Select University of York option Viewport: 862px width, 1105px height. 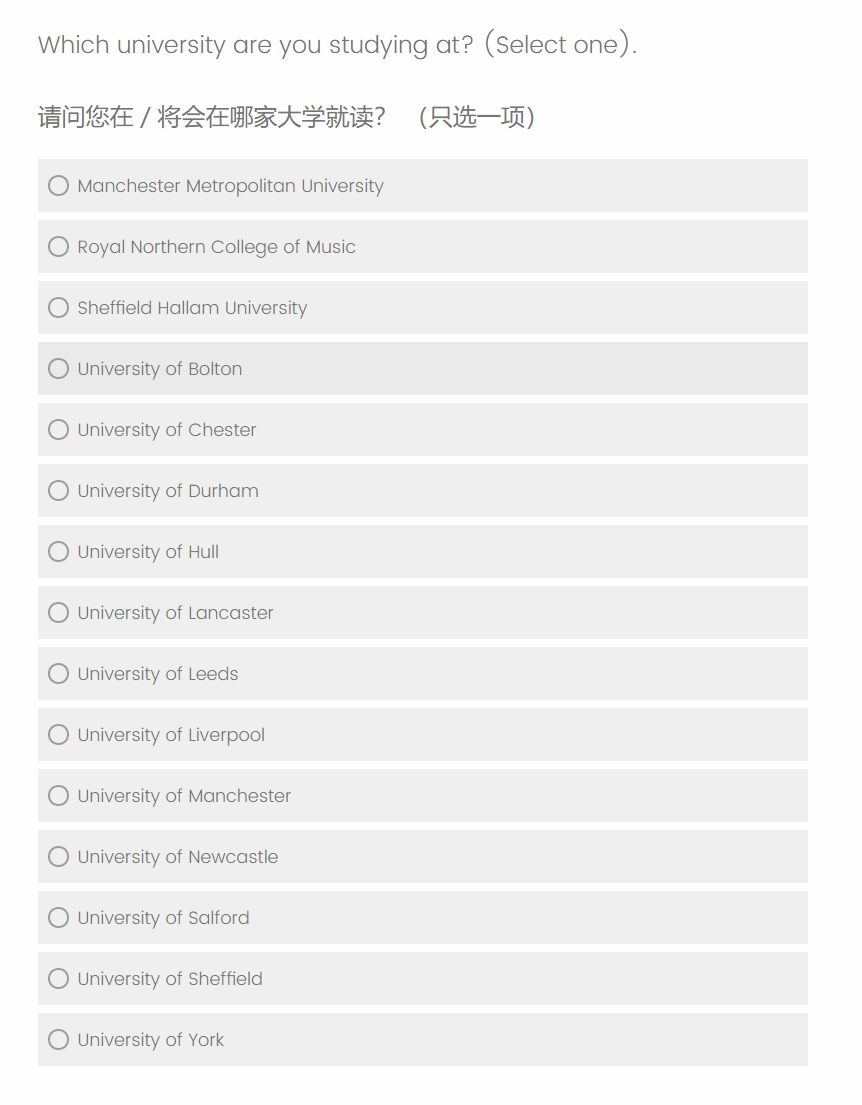(59, 1040)
